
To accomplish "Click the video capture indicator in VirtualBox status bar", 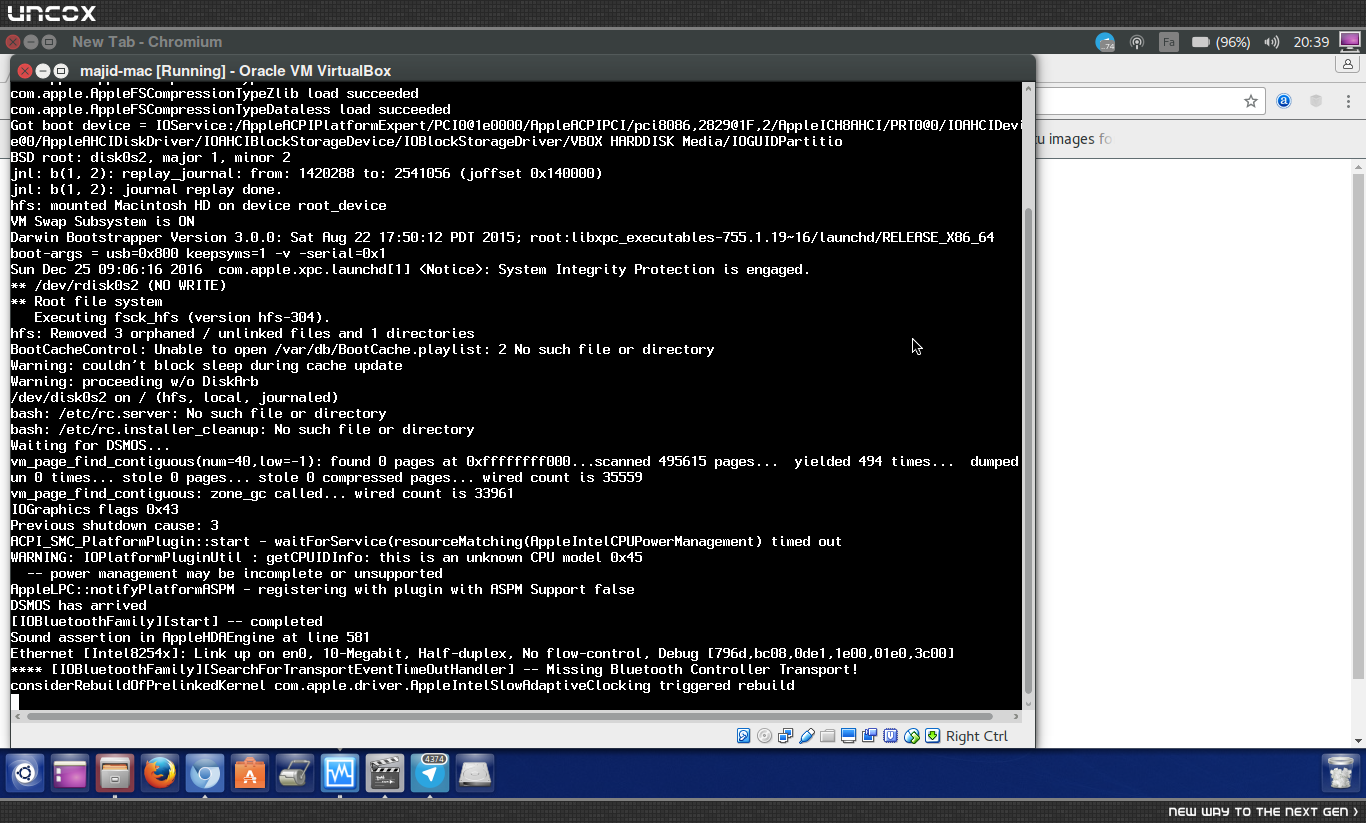I will (870, 736).
